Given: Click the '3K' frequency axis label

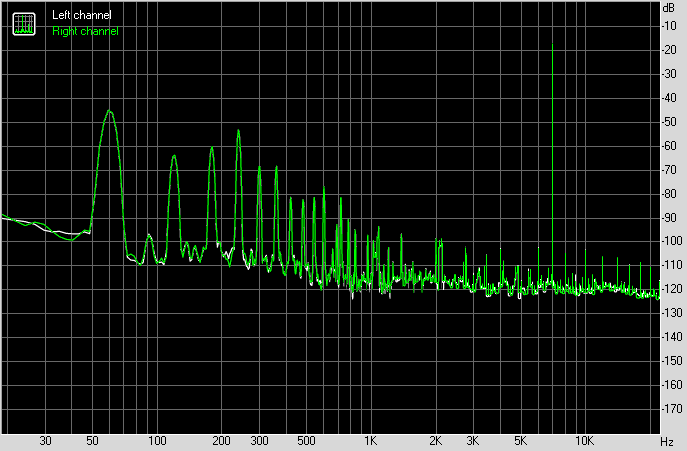Looking at the screenshot, I should click(473, 440).
